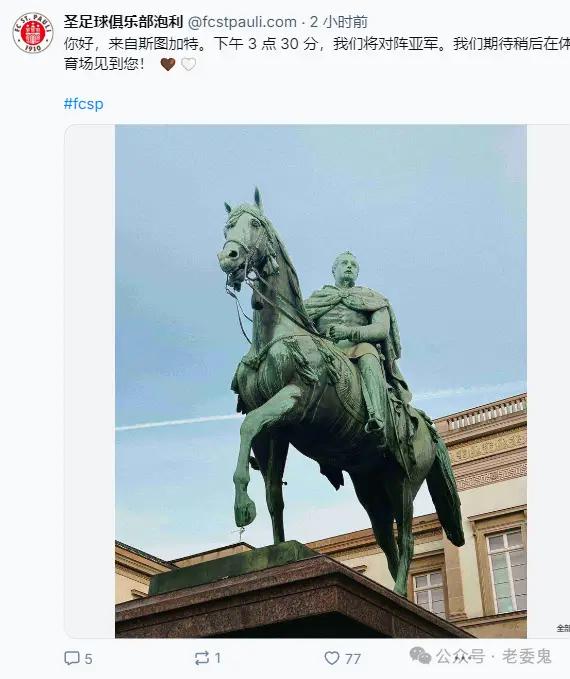Open the @fcstpauli.com handle link
Viewport: 570px width, 679px height.
(242, 22)
